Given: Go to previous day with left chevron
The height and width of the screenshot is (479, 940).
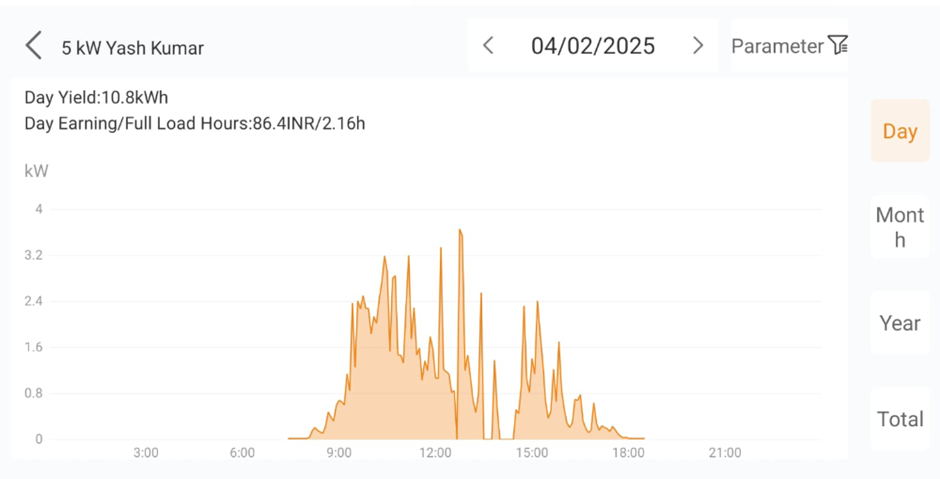Looking at the screenshot, I should (488, 46).
